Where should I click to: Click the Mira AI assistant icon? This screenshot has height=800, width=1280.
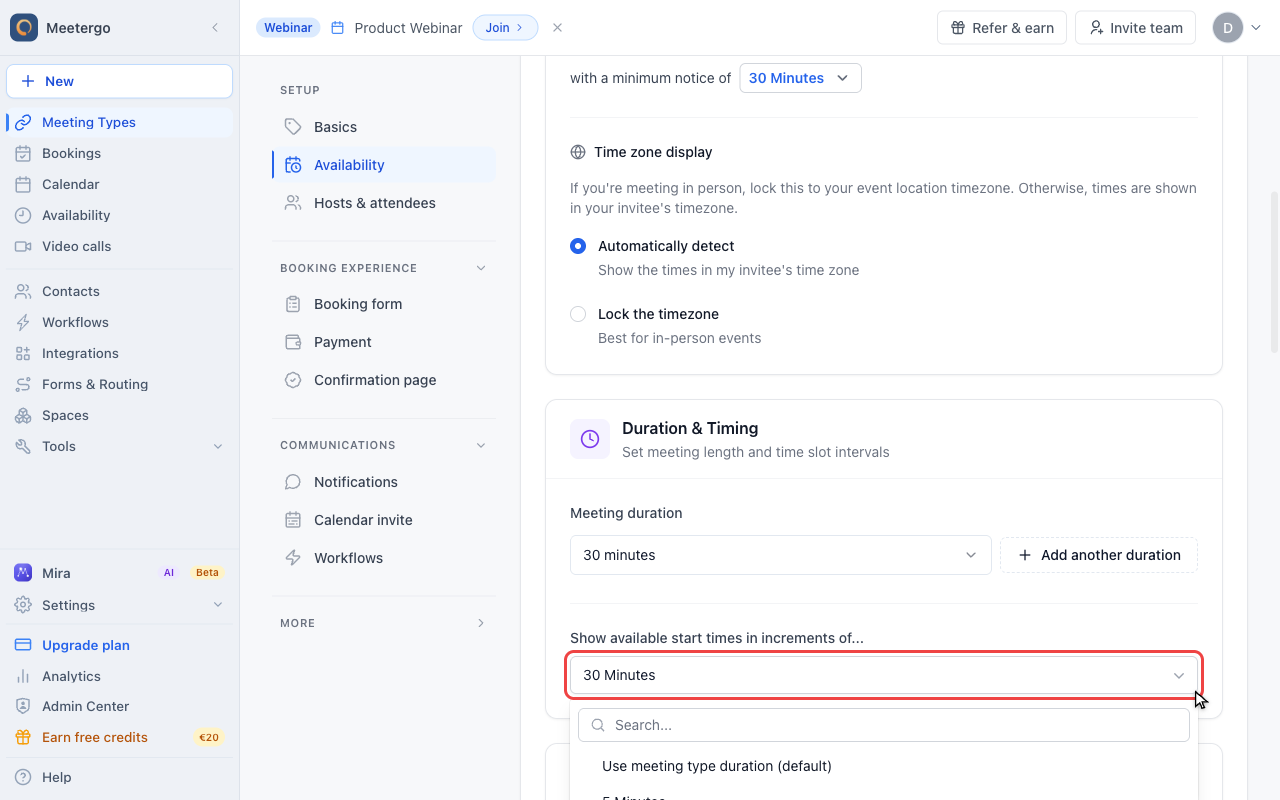pyautogui.click(x=23, y=573)
